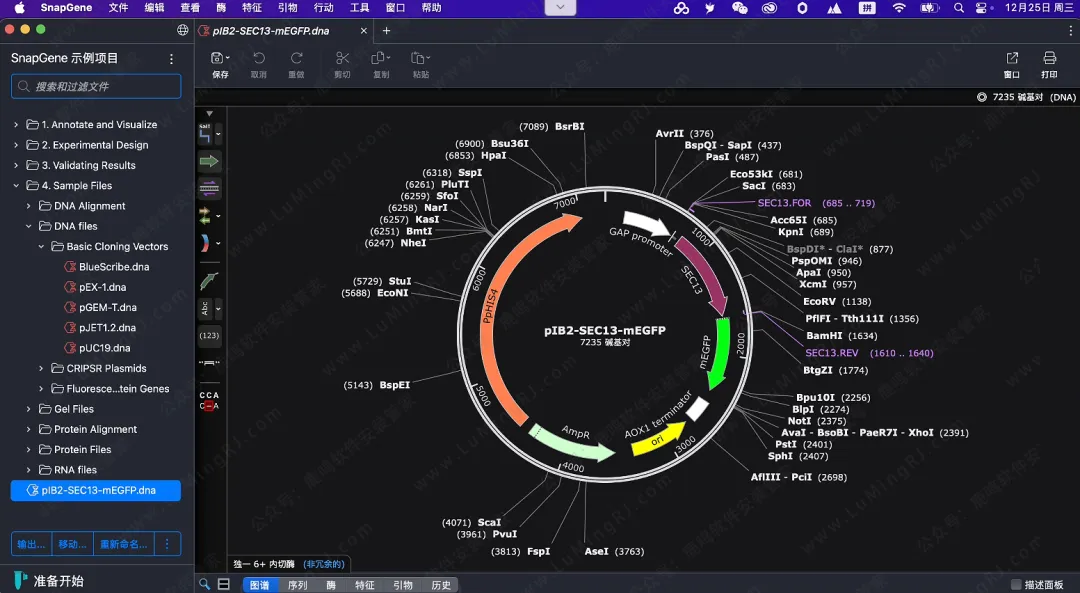Click the 输出... button
1080x593 pixels.
coord(31,544)
